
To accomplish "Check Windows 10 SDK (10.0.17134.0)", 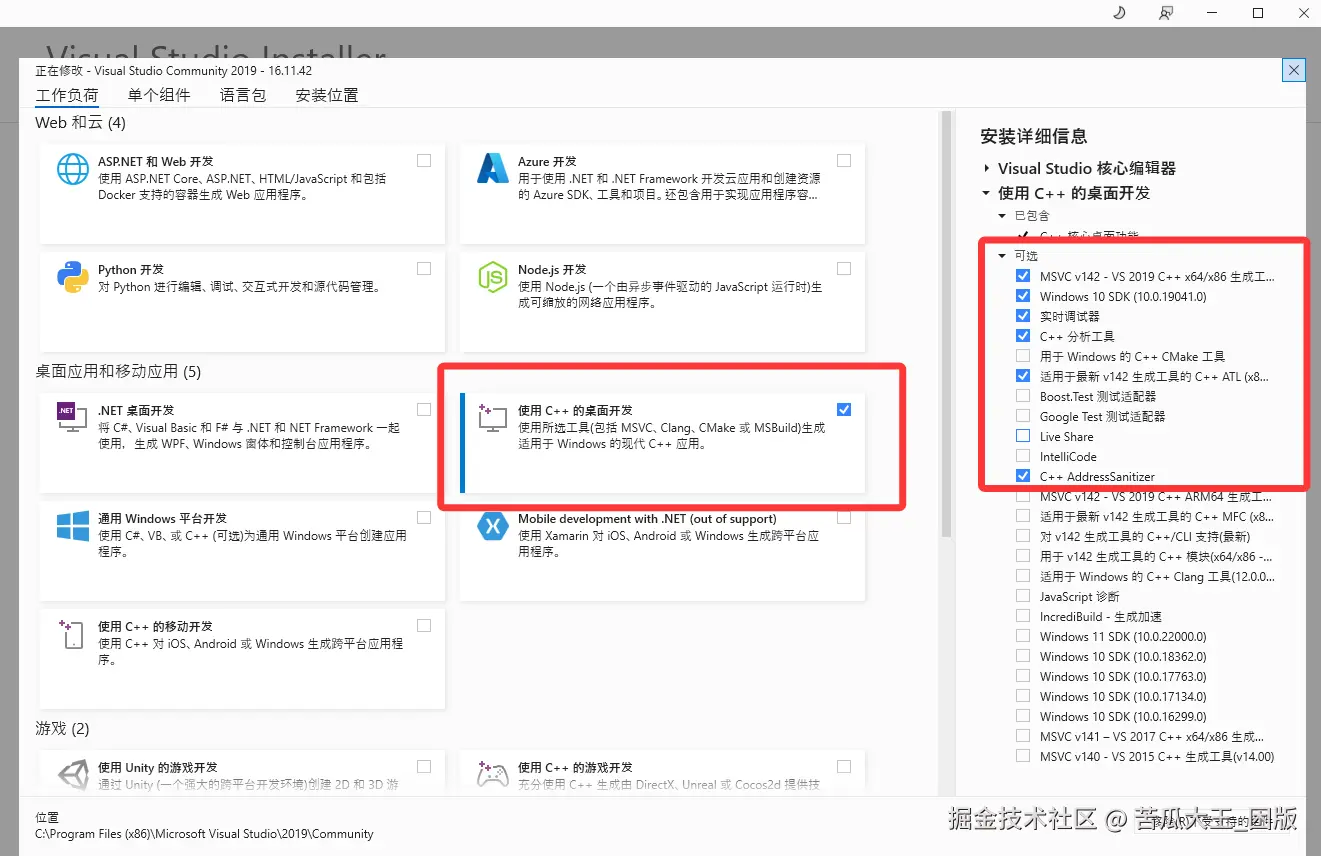I will 1023,696.
